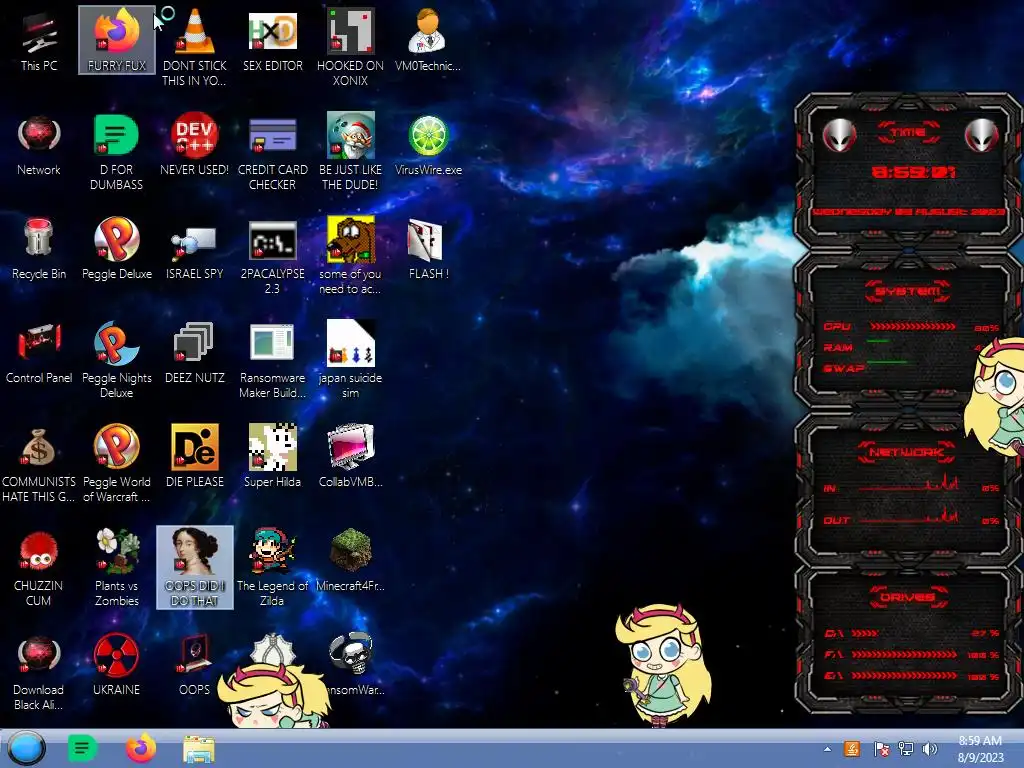1024x768 pixels.
Task: Open Peggle World of Warcraft icon
Action: click(x=116, y=464)
